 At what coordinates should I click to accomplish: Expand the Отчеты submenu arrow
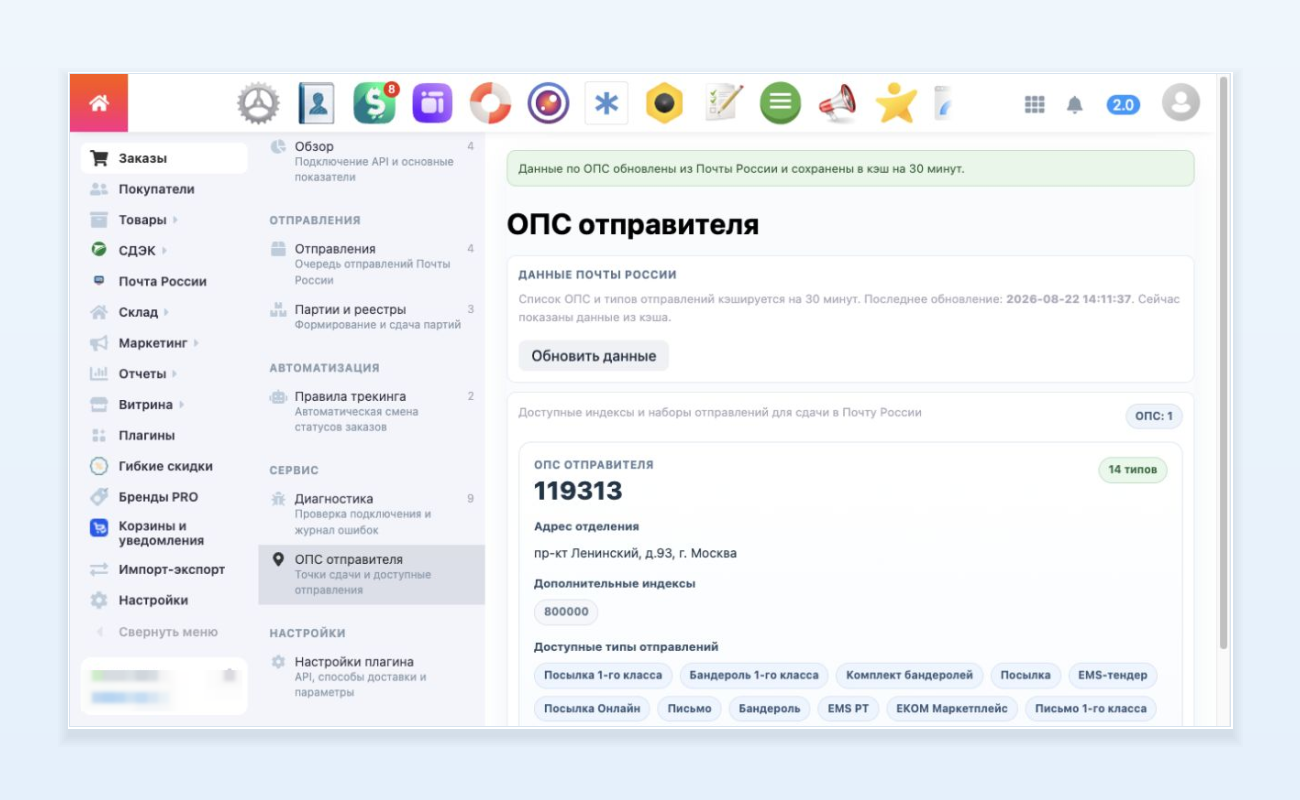[x=175, y=374]
